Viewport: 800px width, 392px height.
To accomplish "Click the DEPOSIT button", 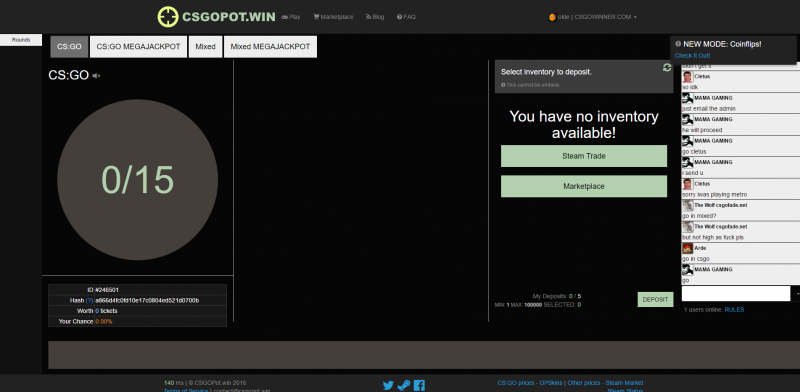I will (655, 300).
